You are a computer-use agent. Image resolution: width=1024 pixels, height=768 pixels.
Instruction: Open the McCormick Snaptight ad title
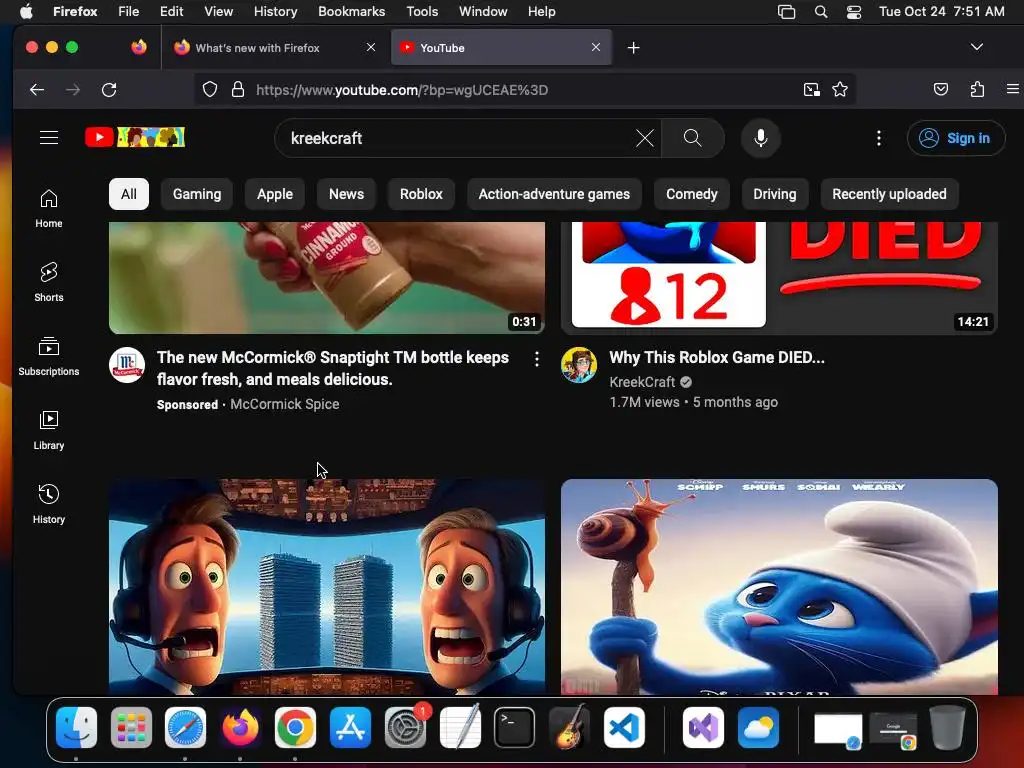(333, 368)
